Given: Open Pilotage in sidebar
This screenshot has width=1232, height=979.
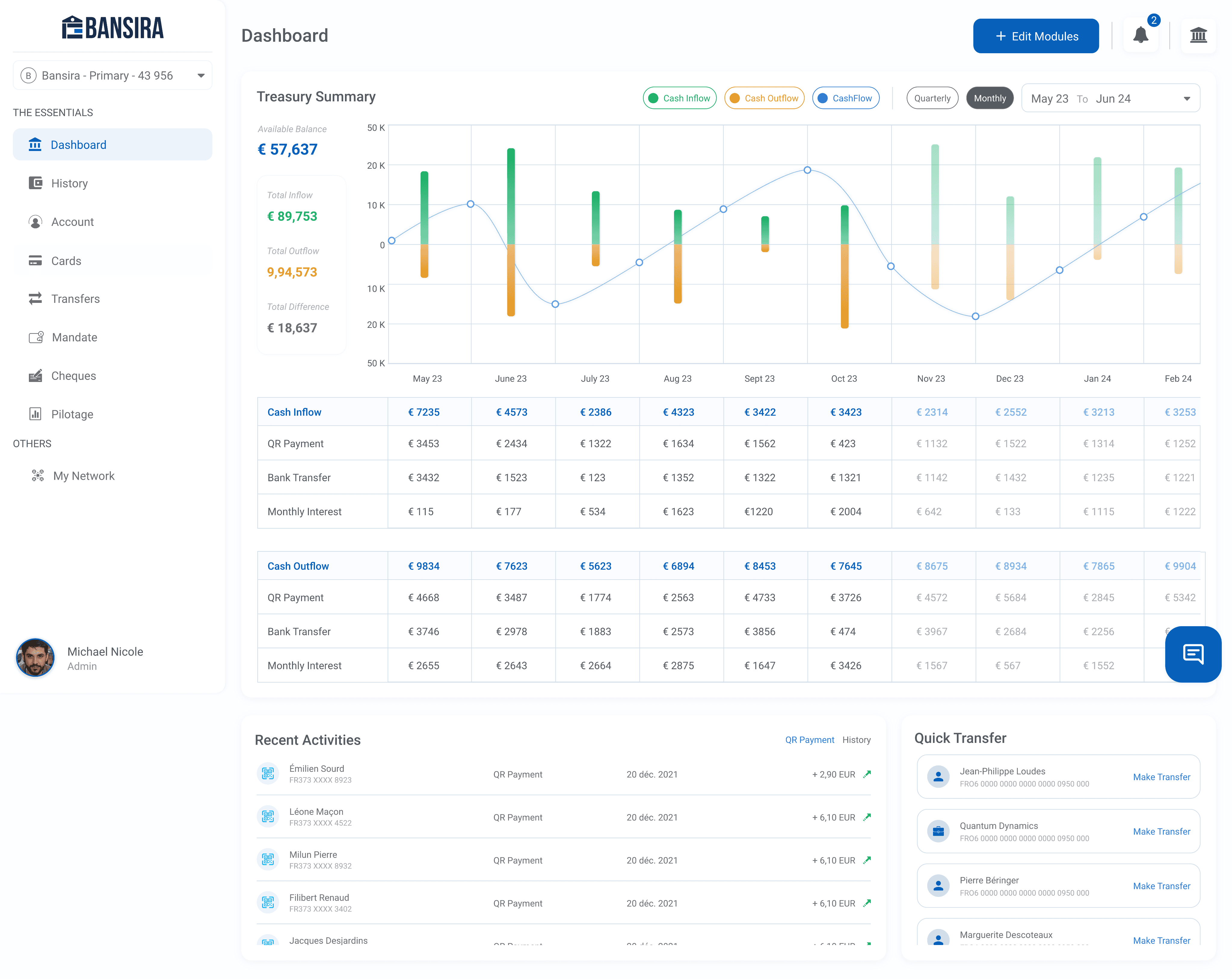Looking at the screenshot, I should (112, 414).
